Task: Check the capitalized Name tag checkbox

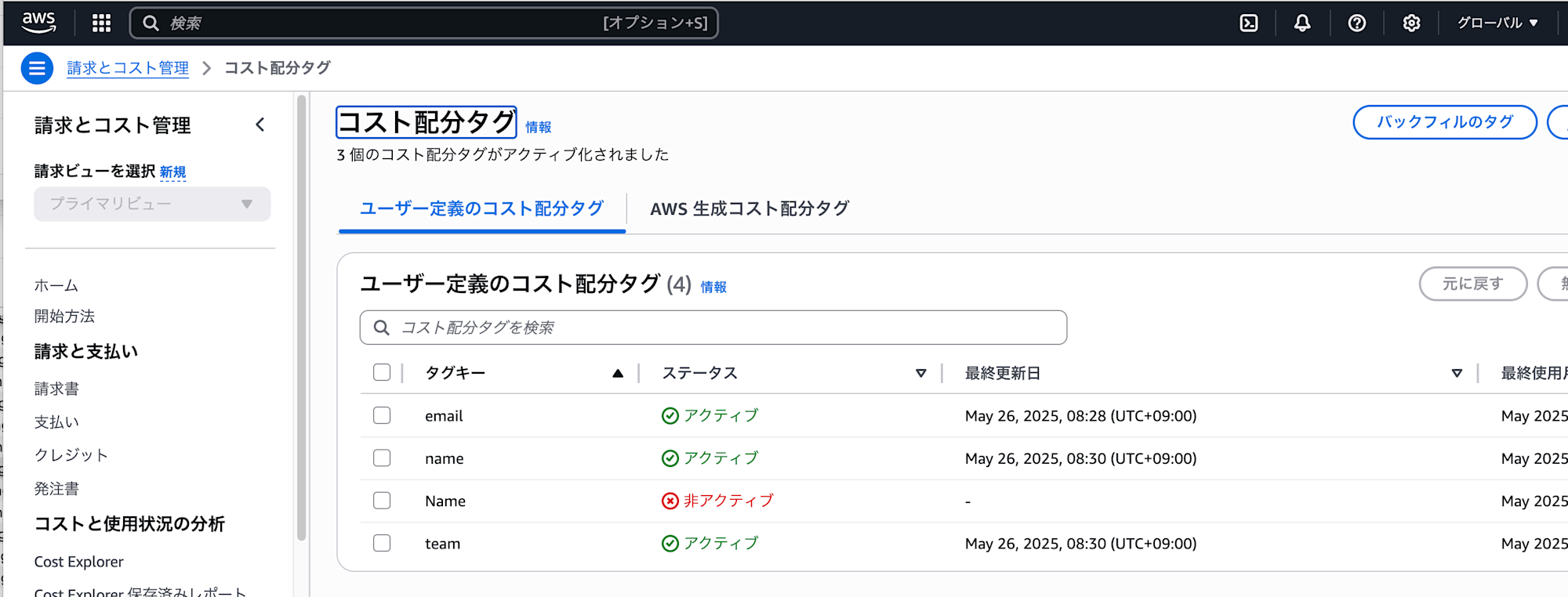Action: 382,500
